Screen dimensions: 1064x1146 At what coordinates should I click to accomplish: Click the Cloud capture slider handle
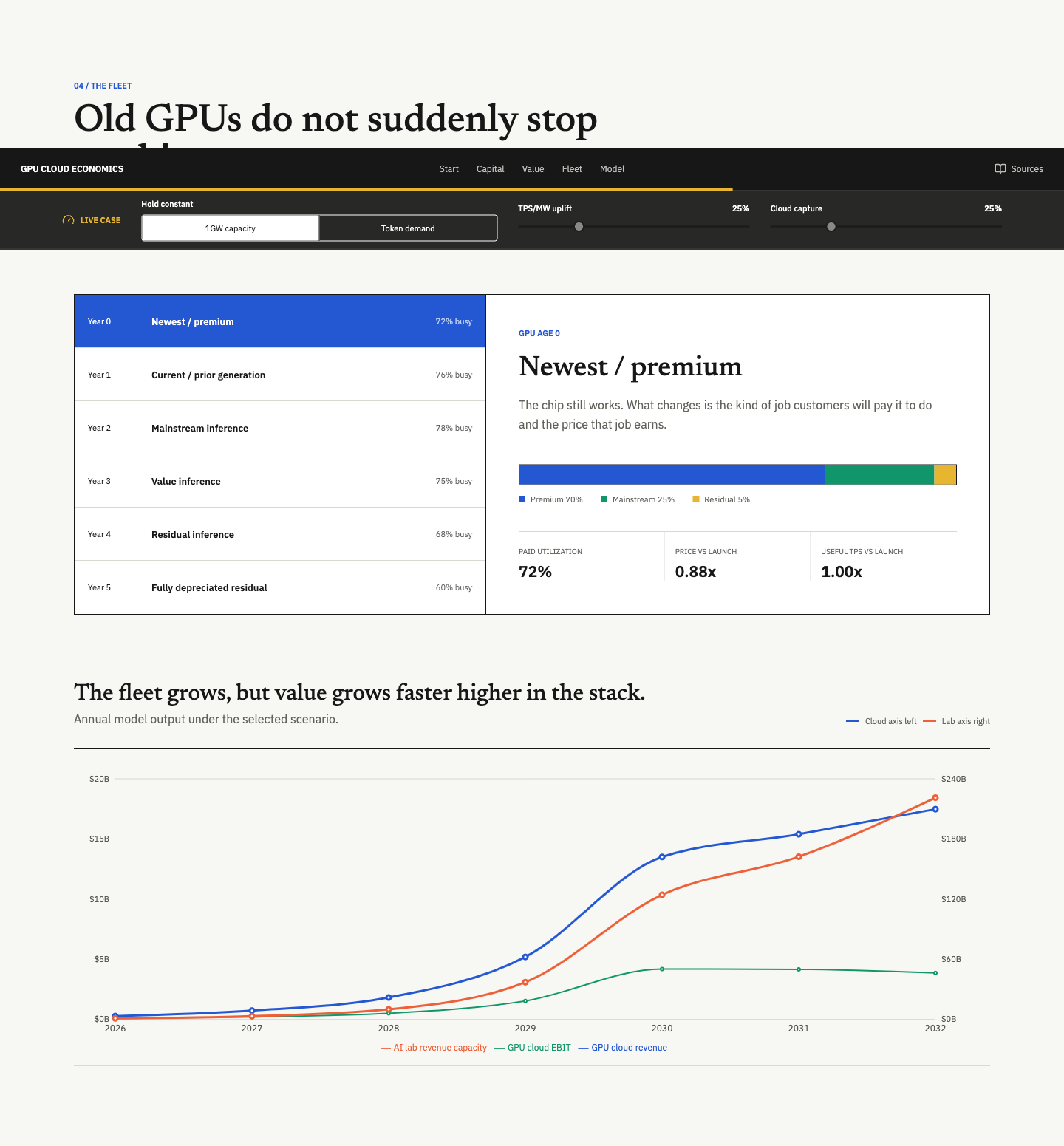coord(831,227)
